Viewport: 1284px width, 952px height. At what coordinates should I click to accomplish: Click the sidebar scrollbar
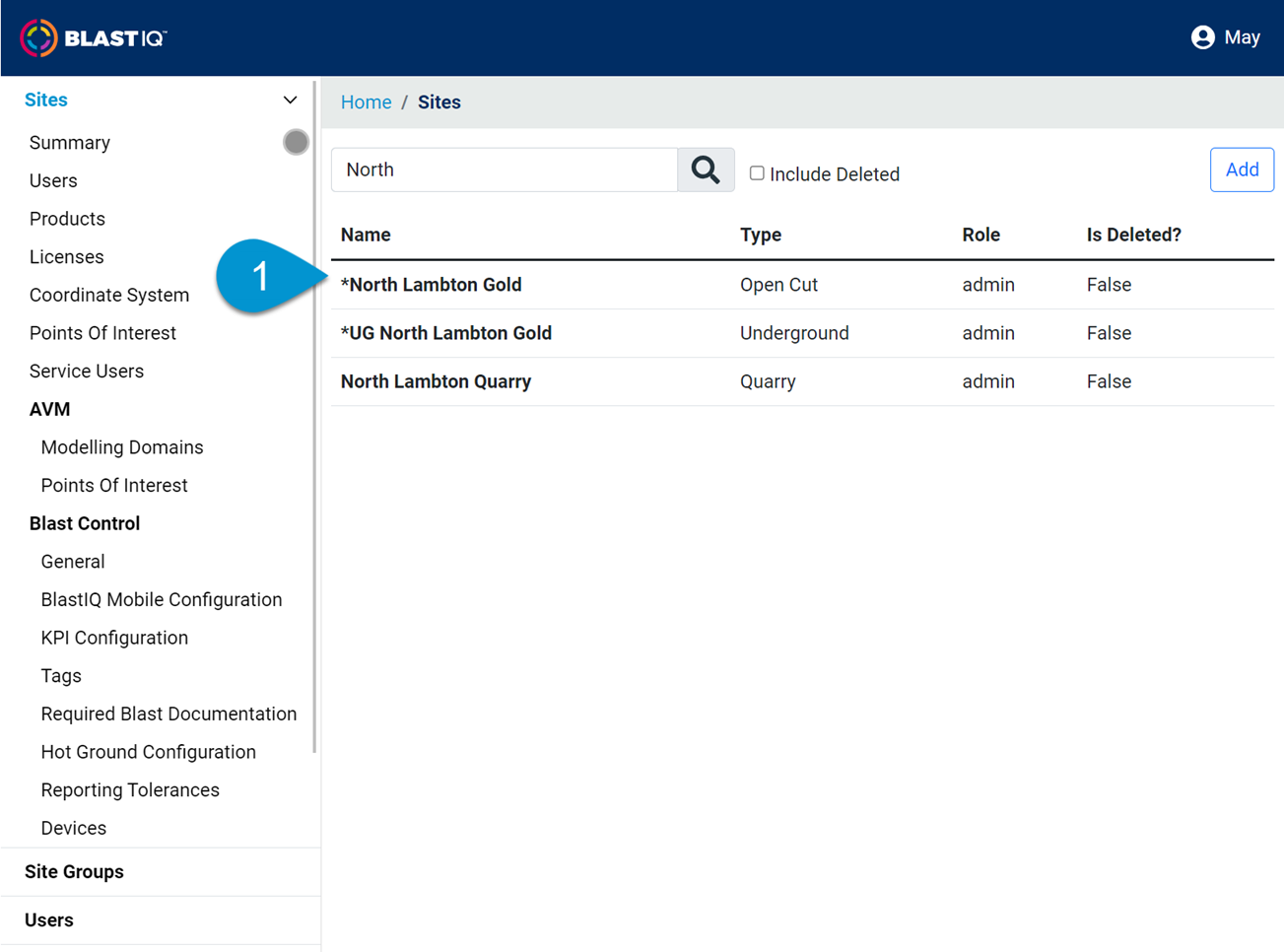click(x=315, y=418)
